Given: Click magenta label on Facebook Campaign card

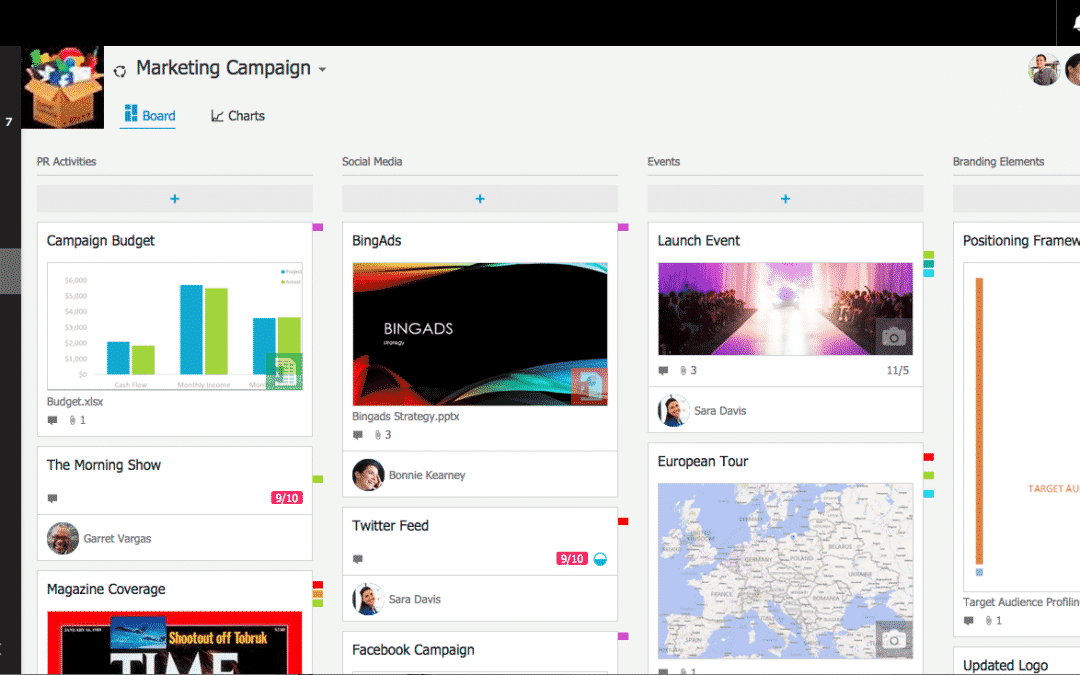Looking at the screenshot, I should click(623, 636).
